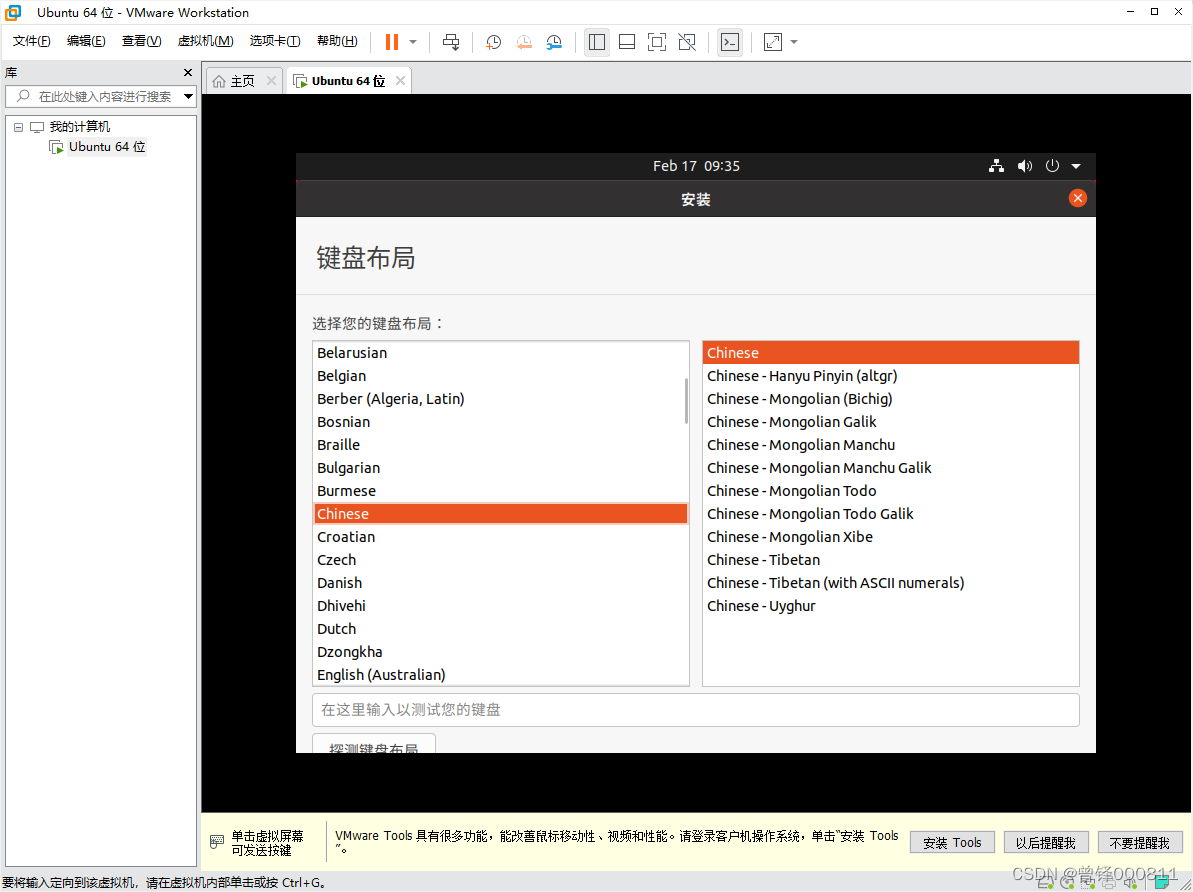1193x892 pixels.
Task: Click the 以后提醒我 button
Action: coord(1045,843)
